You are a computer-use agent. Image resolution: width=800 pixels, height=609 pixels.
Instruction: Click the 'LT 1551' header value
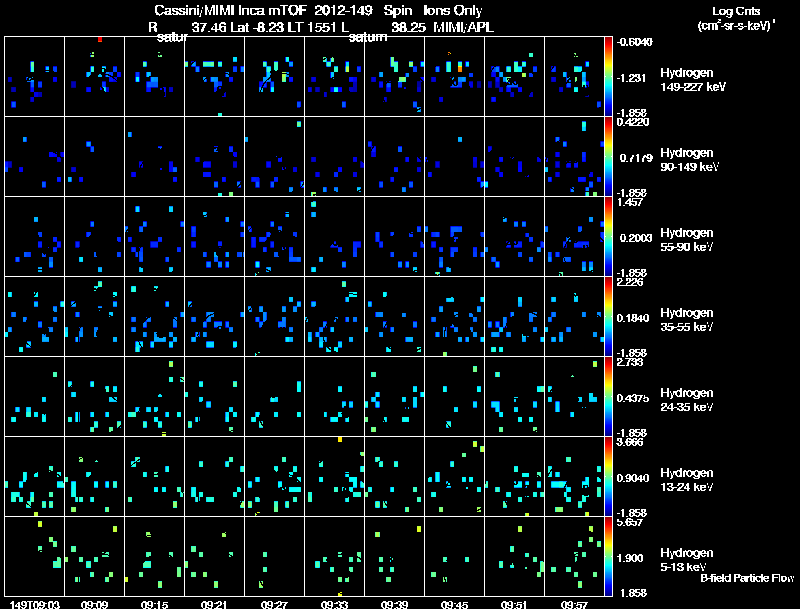[311, 27]
